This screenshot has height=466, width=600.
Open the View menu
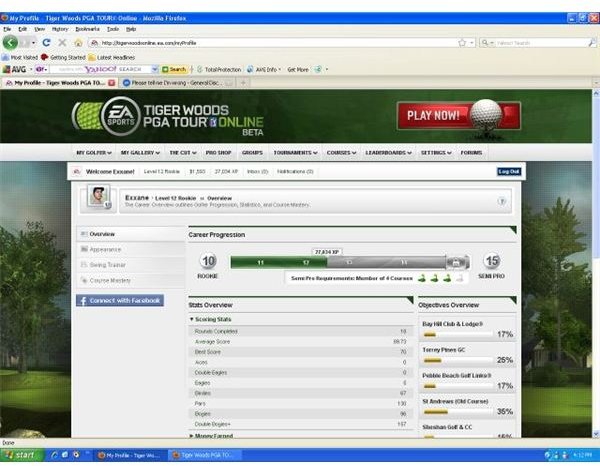tap(39, 29)
